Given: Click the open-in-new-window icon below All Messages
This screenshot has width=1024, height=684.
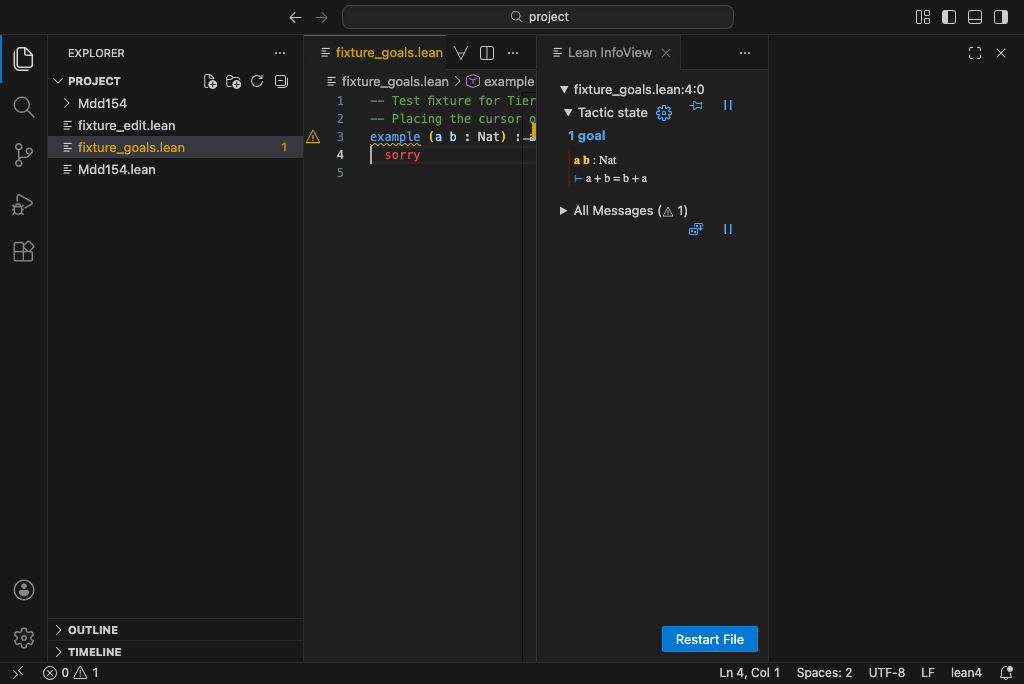Looking at the screenshot, I should (x=696, y=229).
